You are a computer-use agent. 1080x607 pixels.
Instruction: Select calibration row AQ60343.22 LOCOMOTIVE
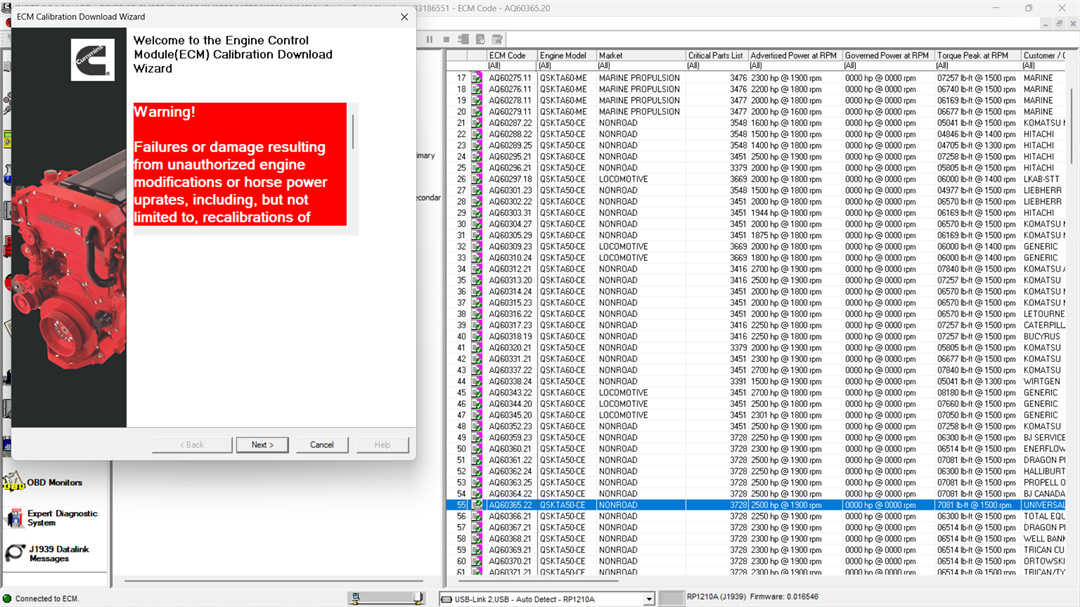tap(622, 393)
